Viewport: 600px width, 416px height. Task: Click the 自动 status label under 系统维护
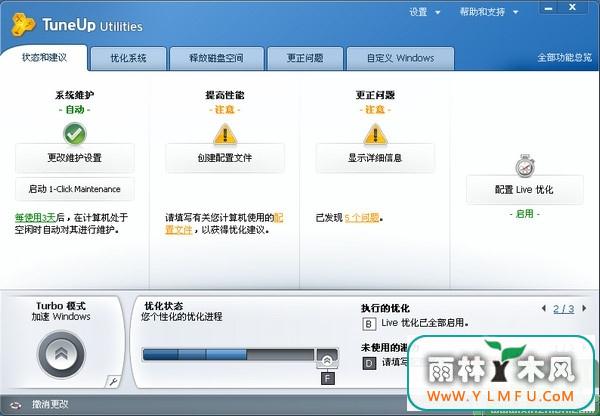pos(75,109)
